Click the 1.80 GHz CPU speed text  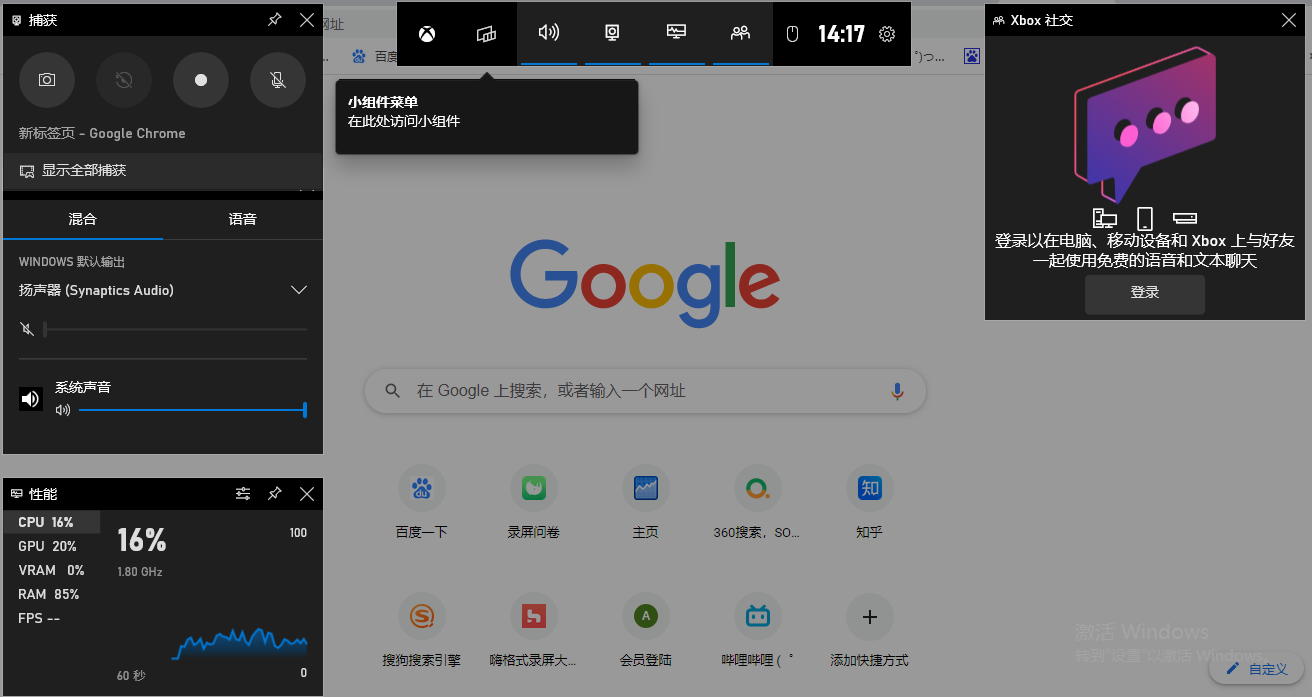[x=140, y=572]
